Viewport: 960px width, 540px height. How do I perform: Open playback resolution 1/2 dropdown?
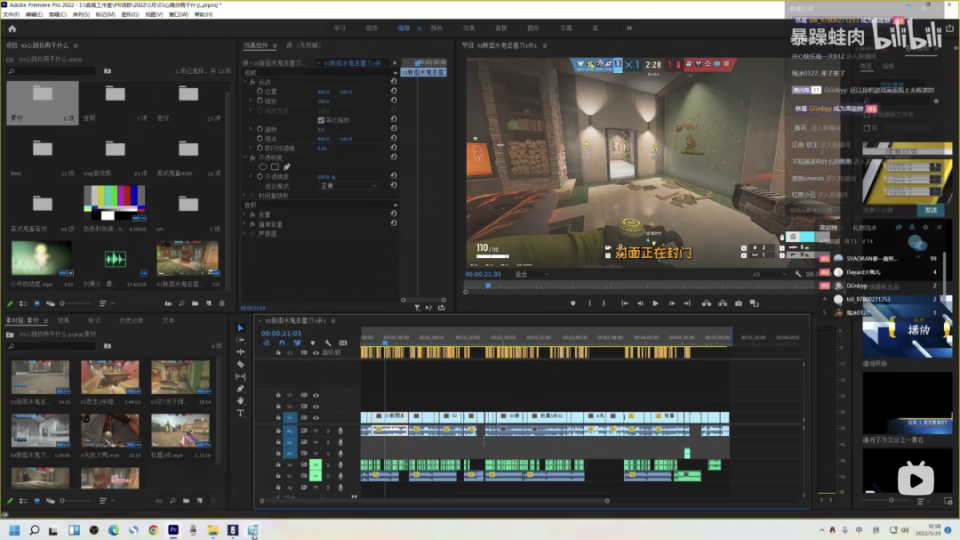[x=768, y=274]
